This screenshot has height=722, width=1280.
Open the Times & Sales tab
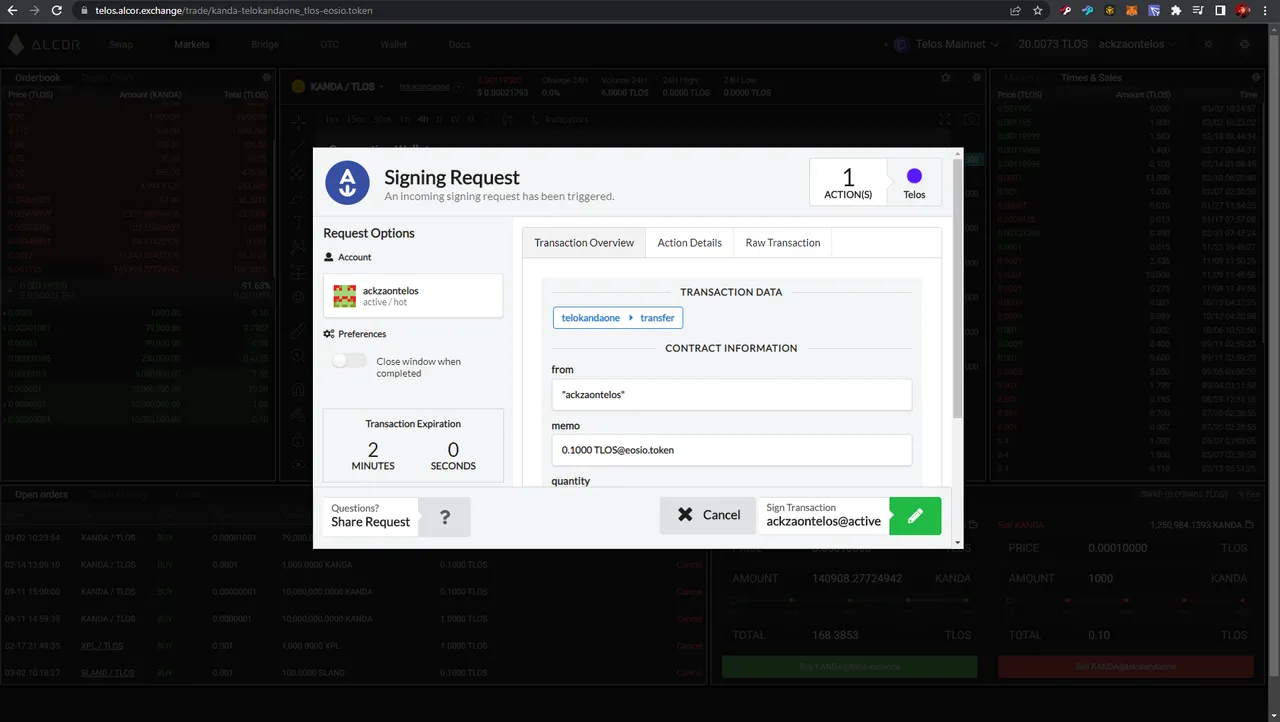[x=1091, y=77]
